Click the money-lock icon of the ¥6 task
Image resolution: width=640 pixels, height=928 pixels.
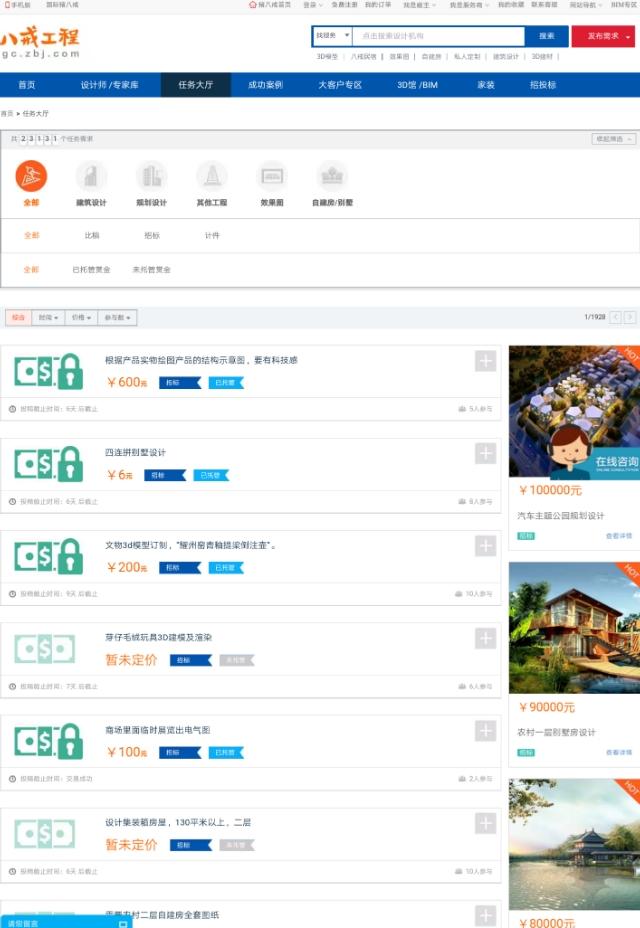(x=49, y=463)
